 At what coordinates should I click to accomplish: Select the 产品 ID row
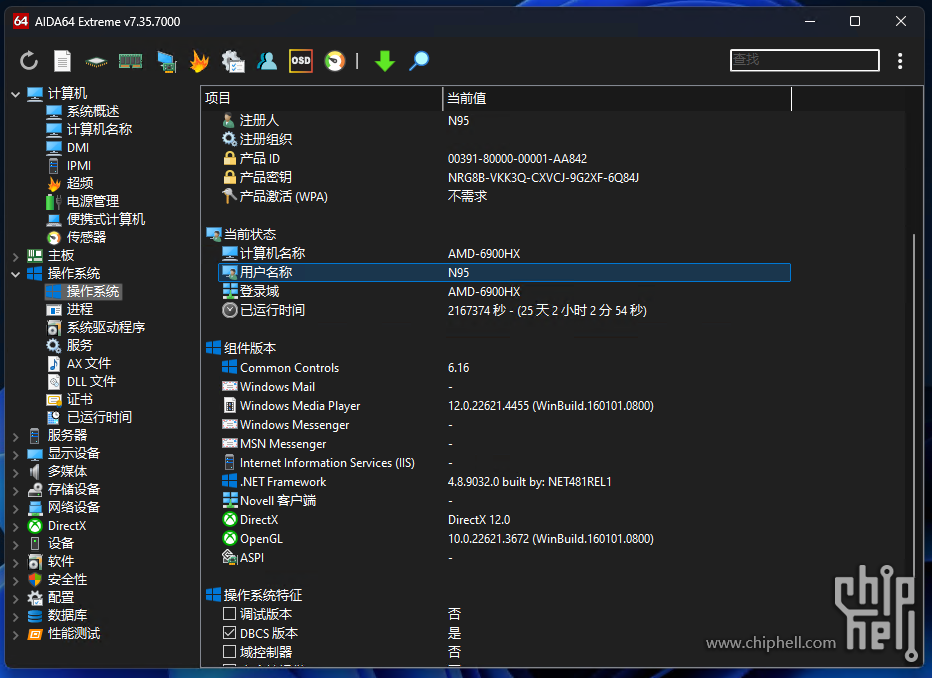pos(505,159)
